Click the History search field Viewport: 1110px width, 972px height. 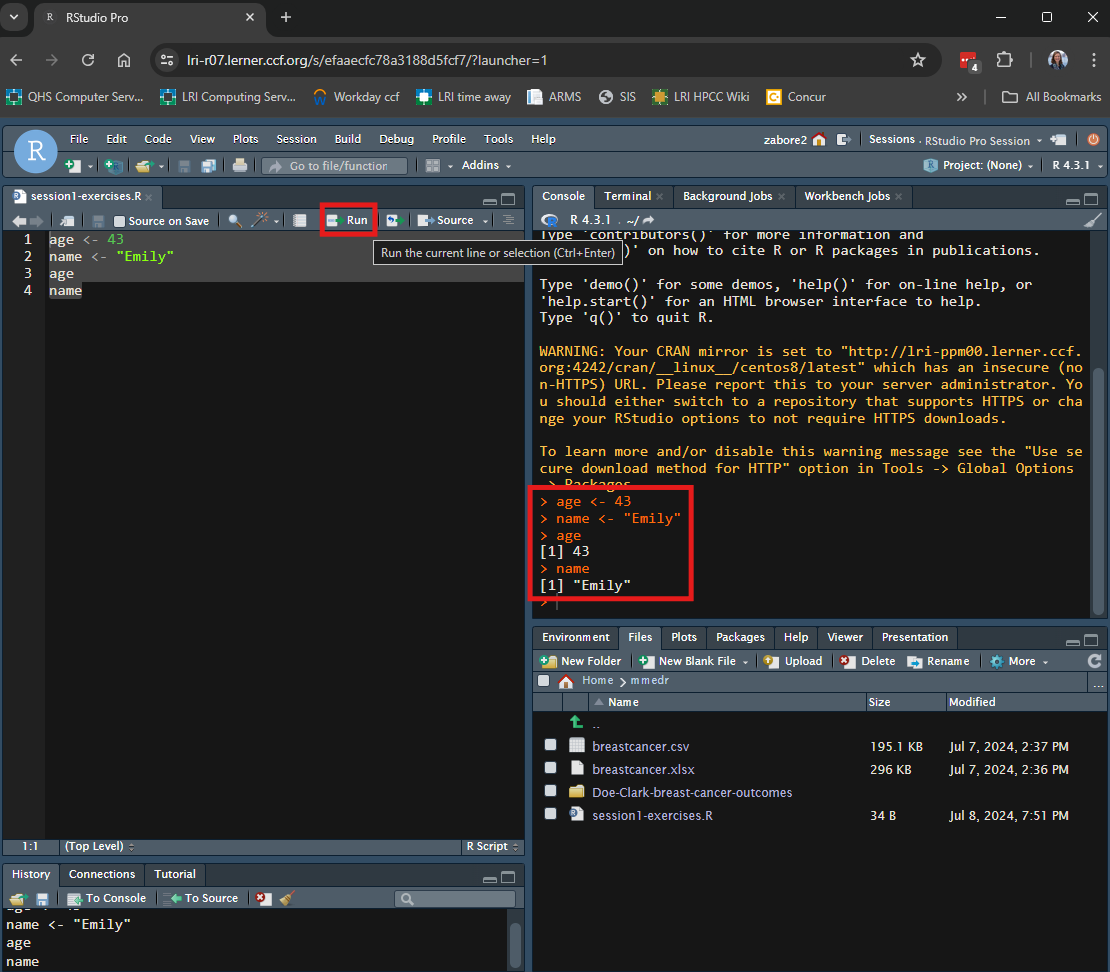coord(455,898)
